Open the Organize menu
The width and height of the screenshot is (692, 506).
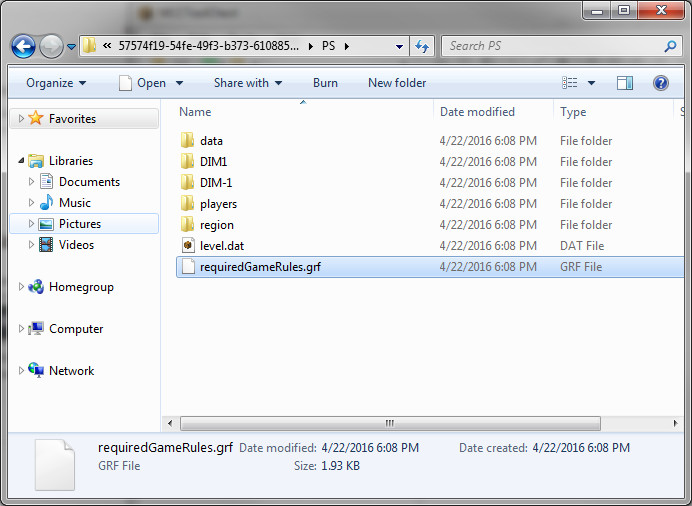pos(56,83)
